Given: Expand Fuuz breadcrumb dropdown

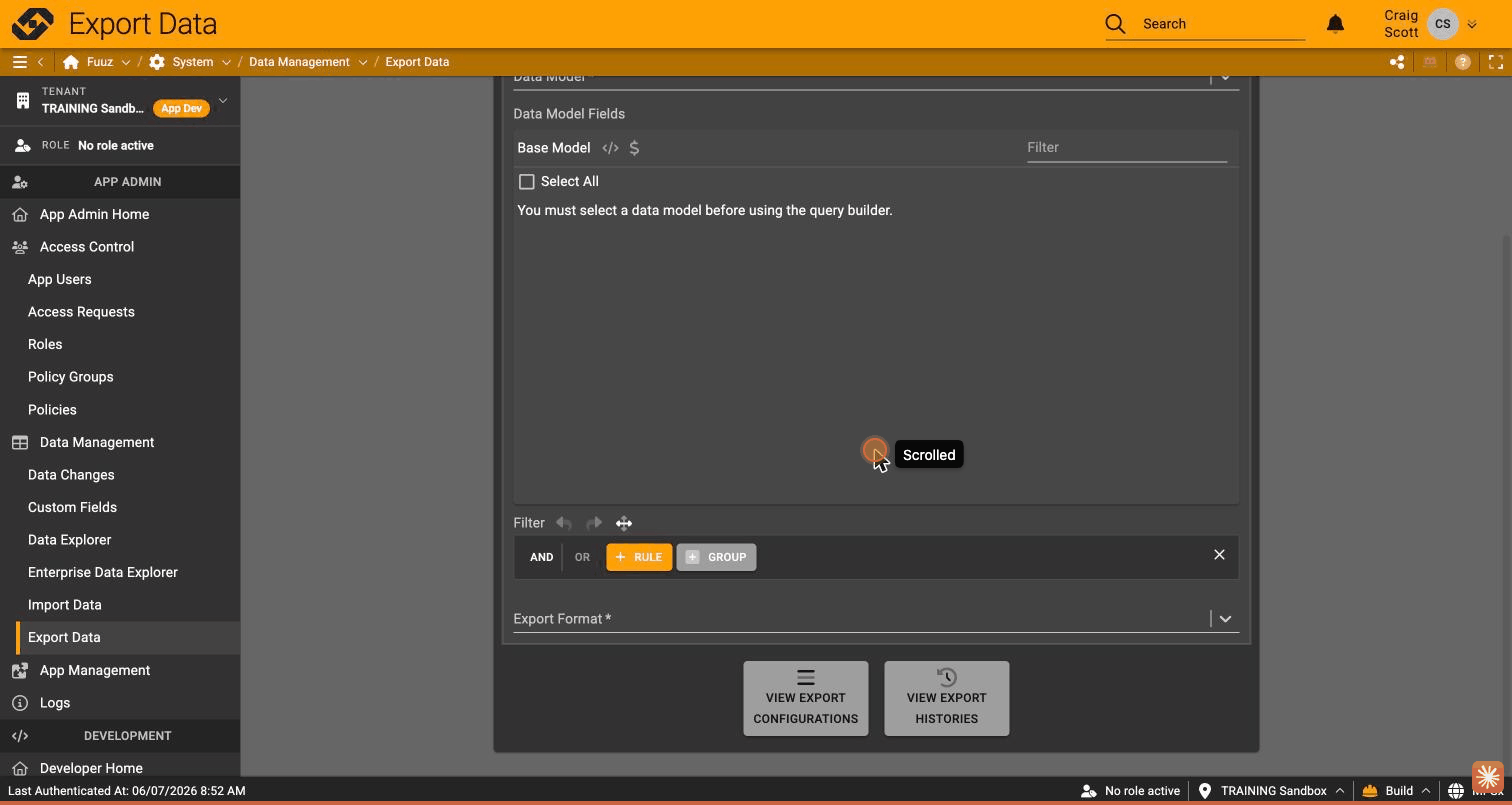Looking at the screenshot, I should 126,62.
